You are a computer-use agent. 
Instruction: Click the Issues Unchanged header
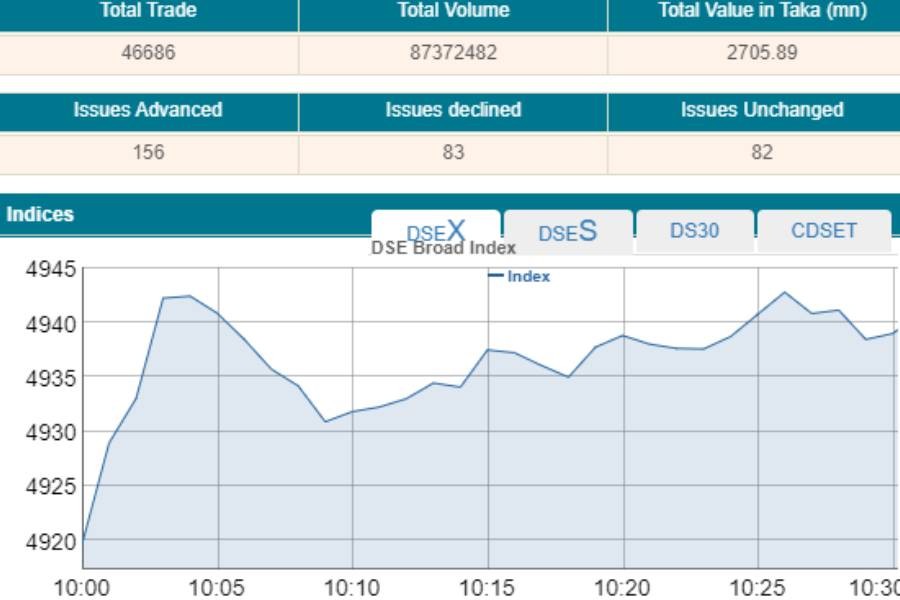762,110
